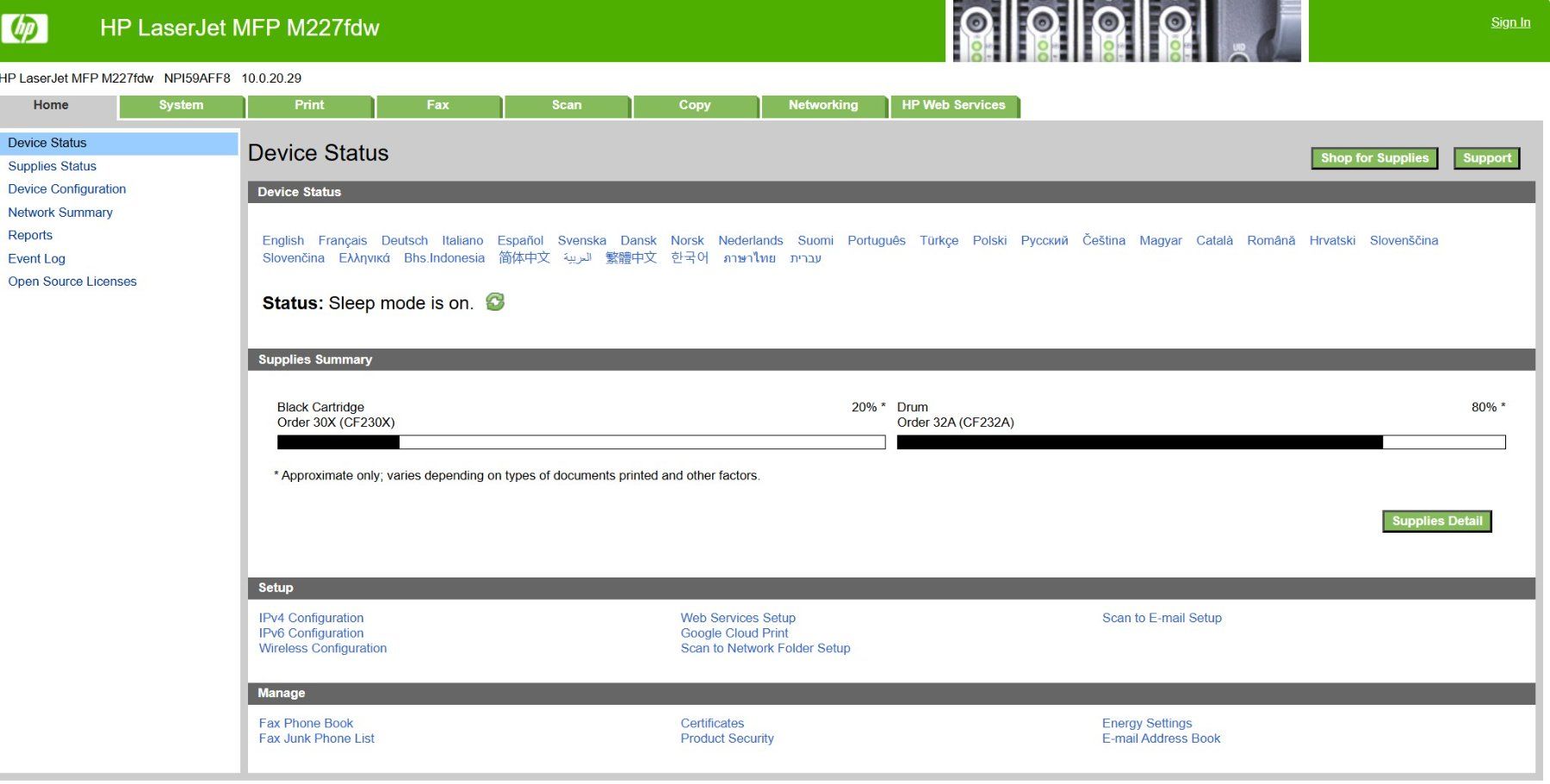
Task: Click the Drum level progress bar
Action: tap(1201, 442)
